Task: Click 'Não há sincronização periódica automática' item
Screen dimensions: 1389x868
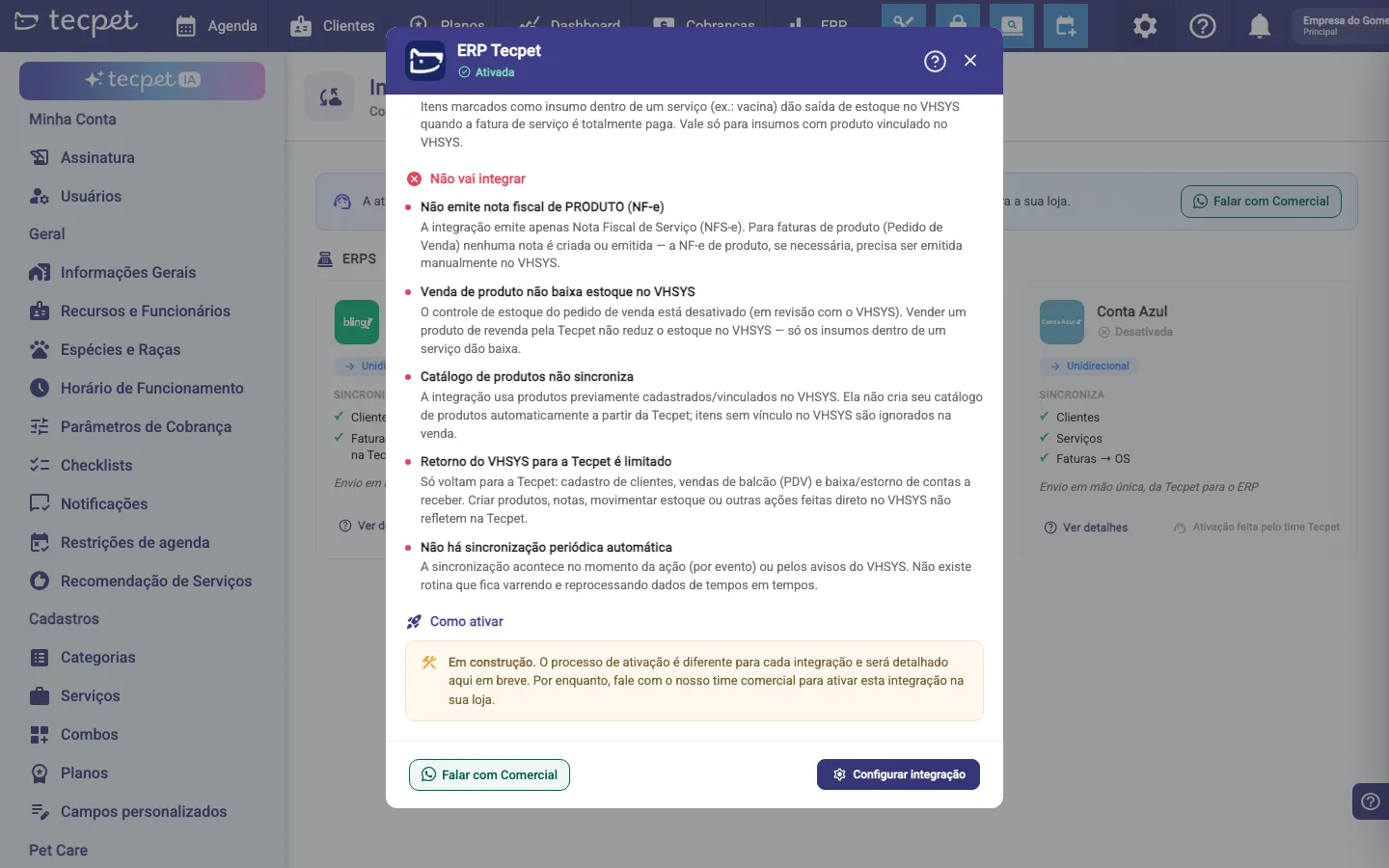Action: point(546,548)
